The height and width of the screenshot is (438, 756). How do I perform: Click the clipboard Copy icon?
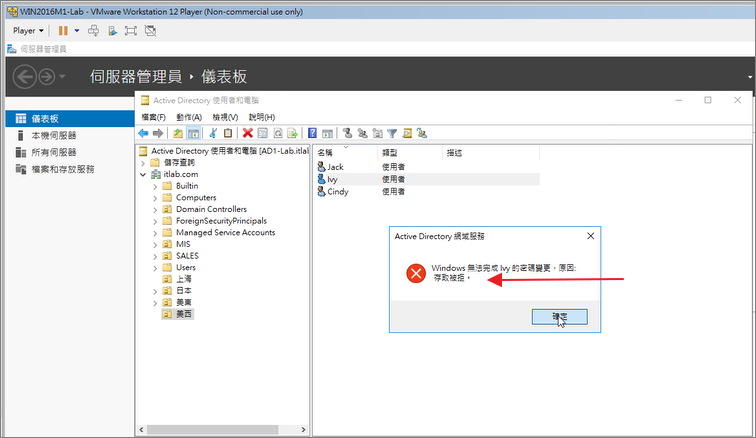point(228,133)
